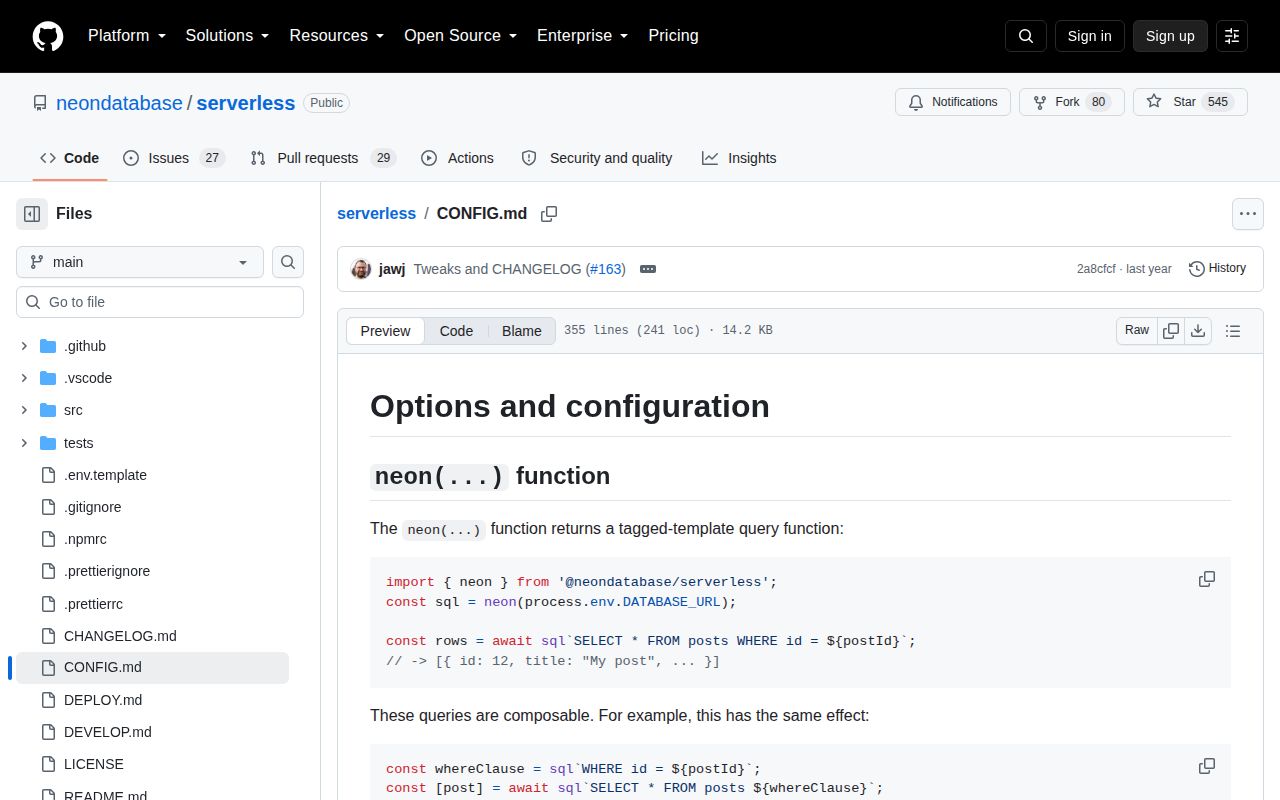Open the search magnifier in header

[x=1026, y=36]
